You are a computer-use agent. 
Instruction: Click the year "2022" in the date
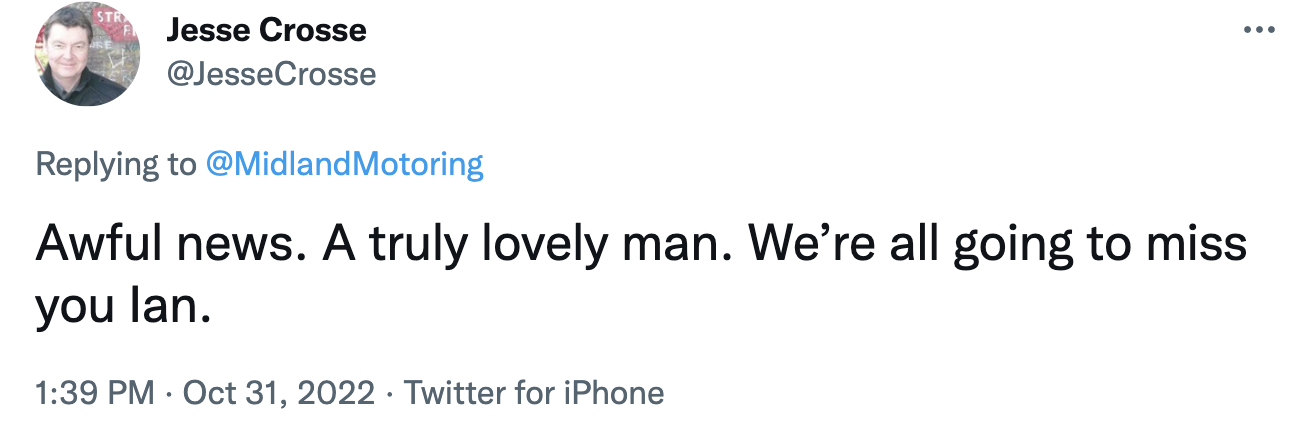coord(336,393)
